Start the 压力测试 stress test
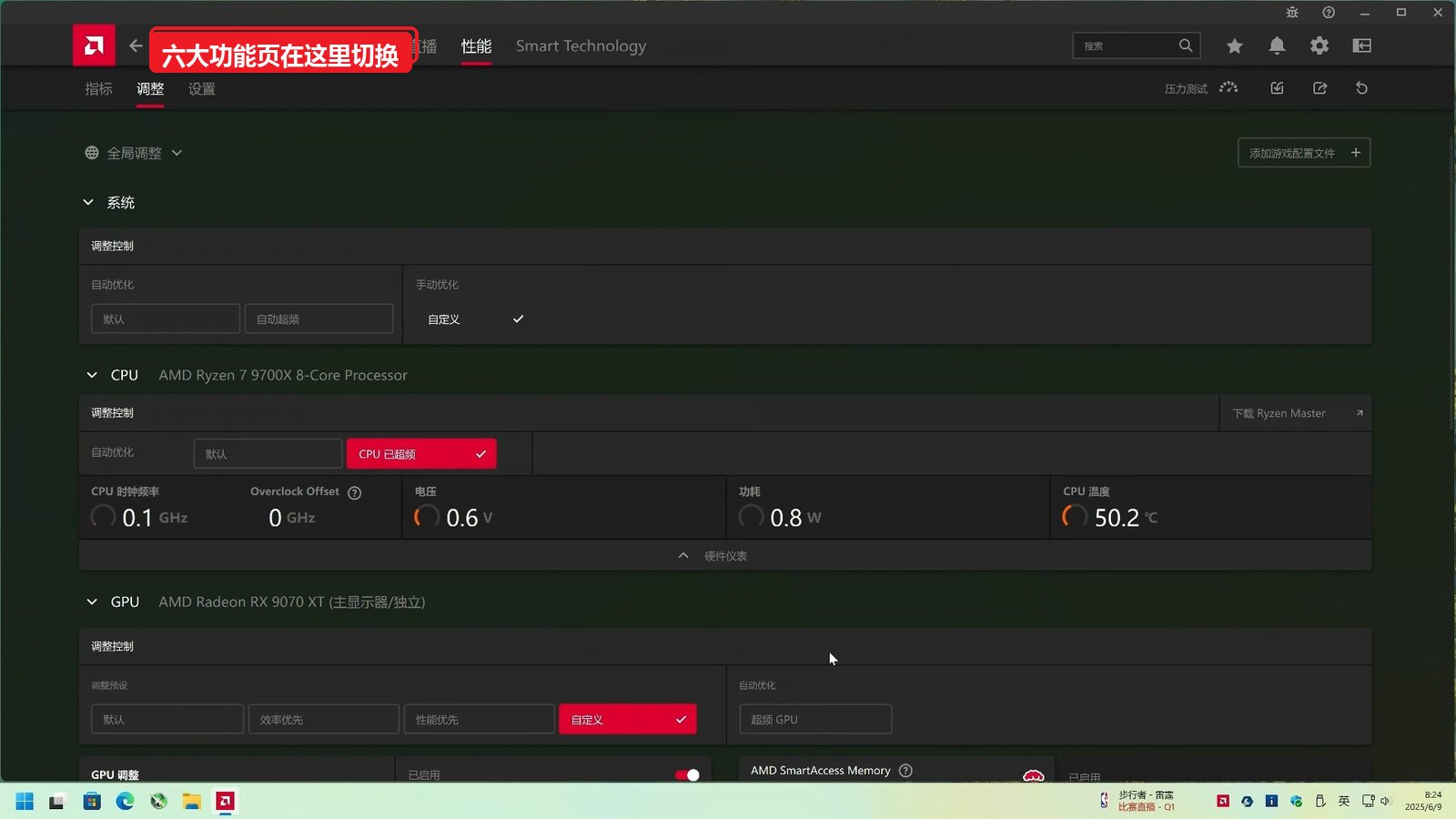Screen dimensions: 1456x819 tap(1201, 88)
